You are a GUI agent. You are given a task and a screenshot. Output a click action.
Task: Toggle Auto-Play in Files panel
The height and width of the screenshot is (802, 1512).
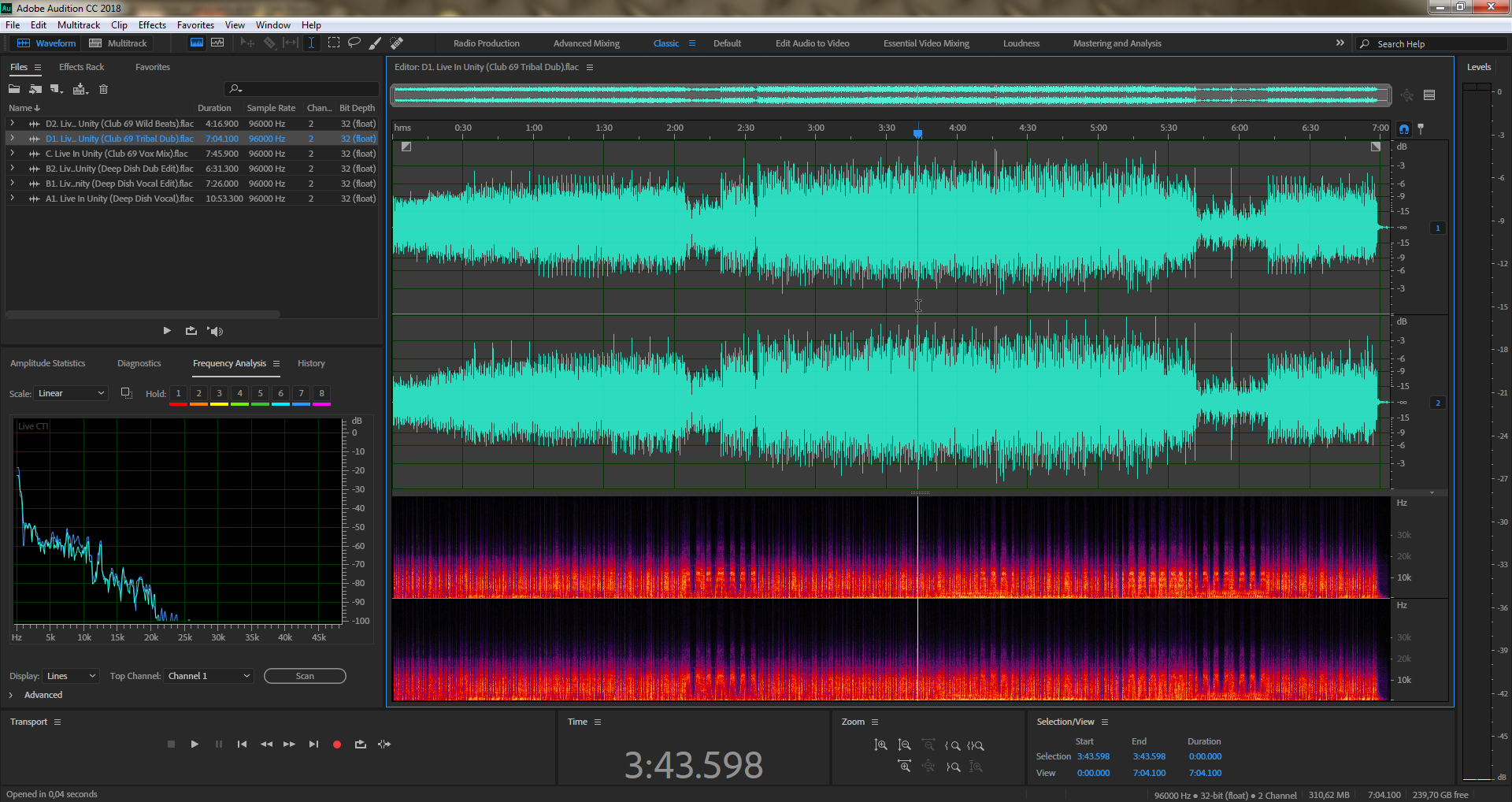tap(215, 331)
